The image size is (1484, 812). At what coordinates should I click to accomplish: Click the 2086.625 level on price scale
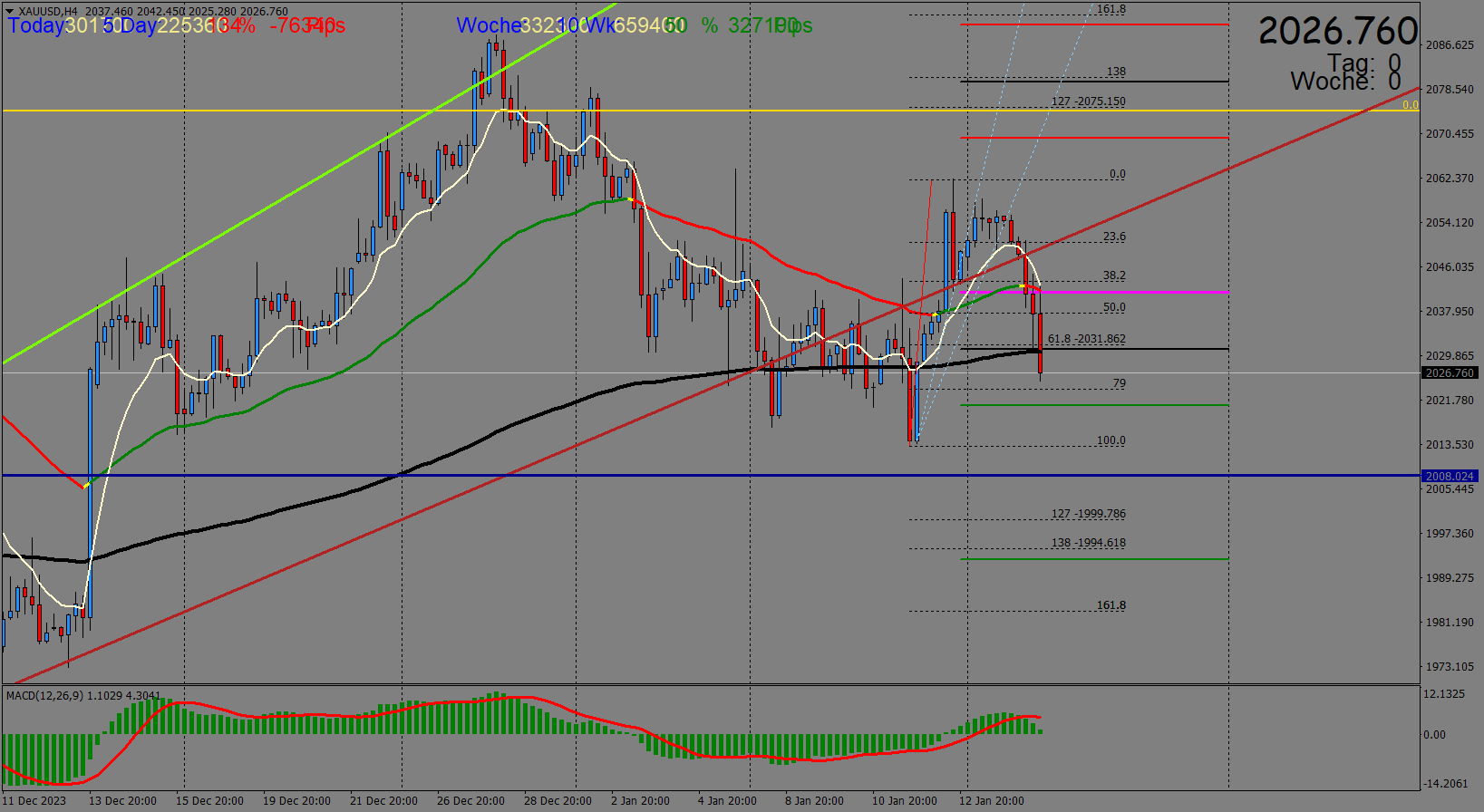[1450, 44]
